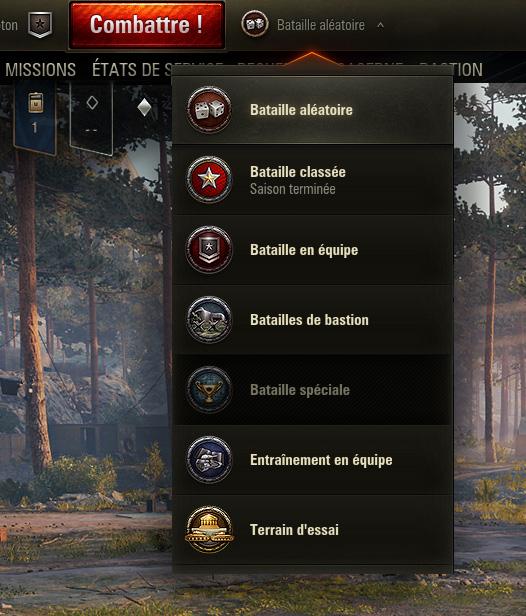
Task: Click the bull emblem Batailles de bastion icon
Action: [x=209, y=319]
